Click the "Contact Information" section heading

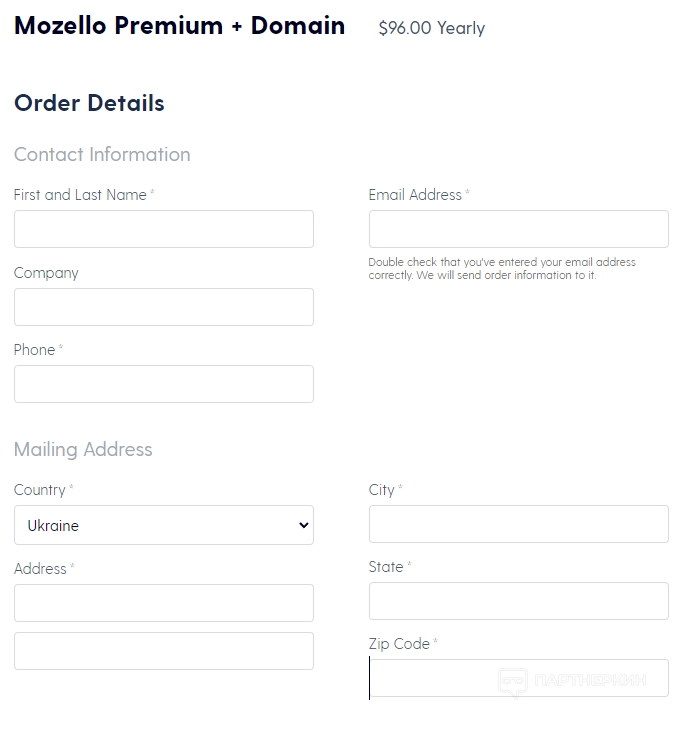pyautogui.click(x=102, y=154)
